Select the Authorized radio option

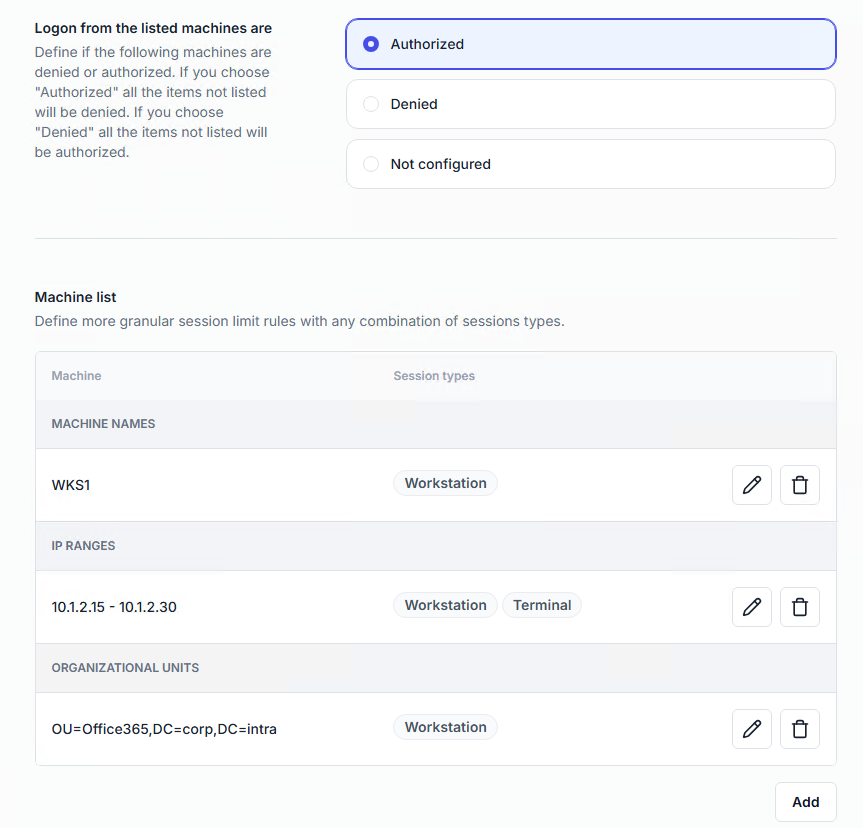coord(371,44)
